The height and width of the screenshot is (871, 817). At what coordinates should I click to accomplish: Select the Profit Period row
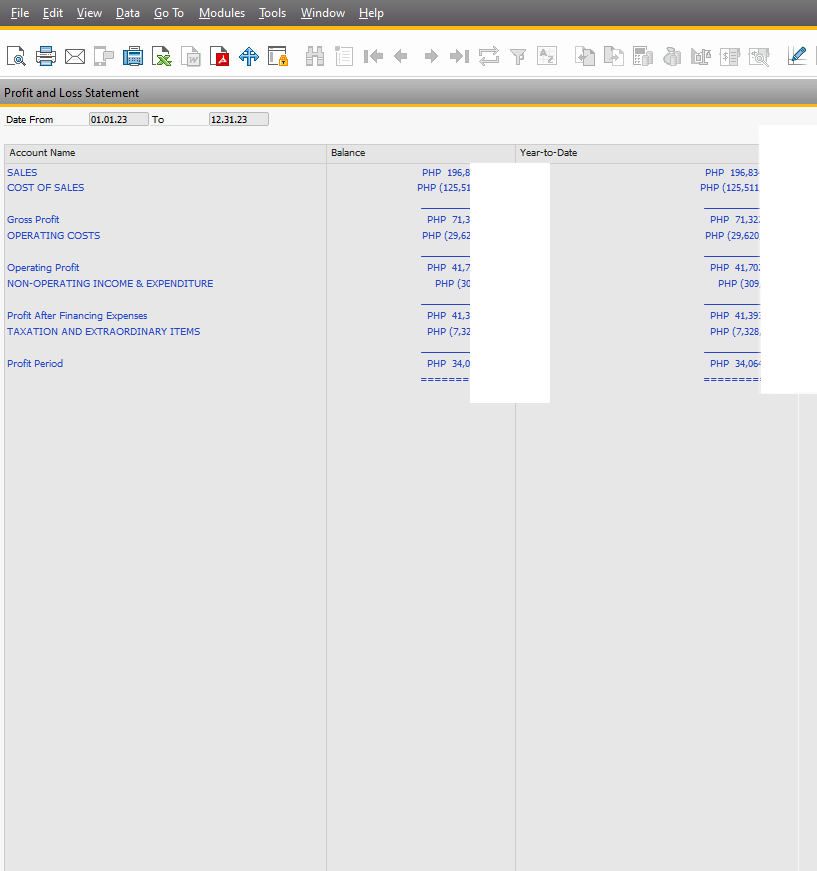(35, 364)
